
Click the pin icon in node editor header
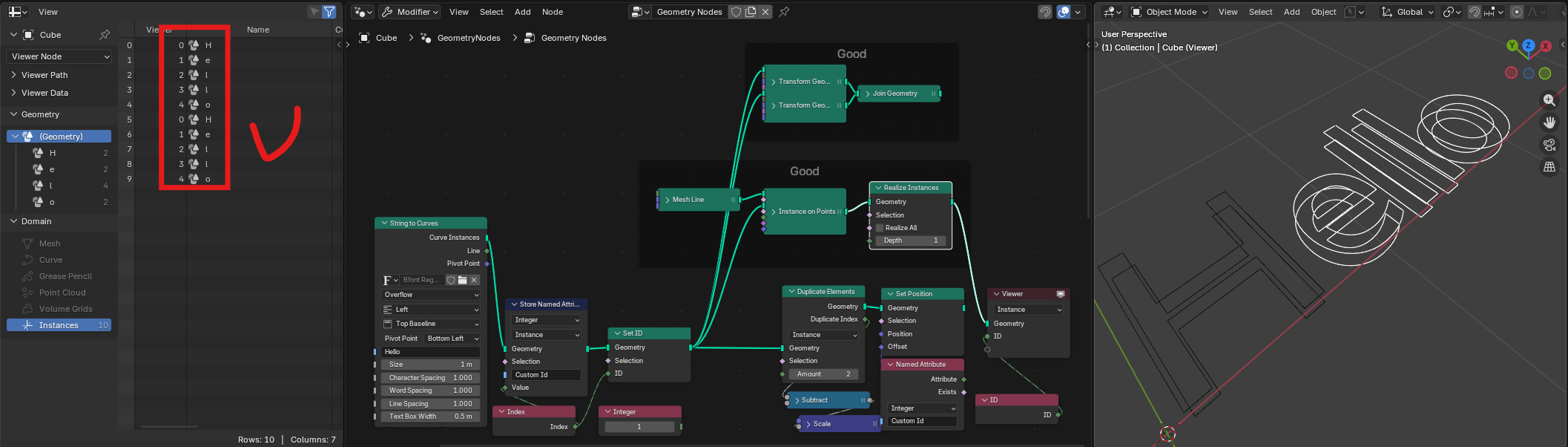pos(784,12)
